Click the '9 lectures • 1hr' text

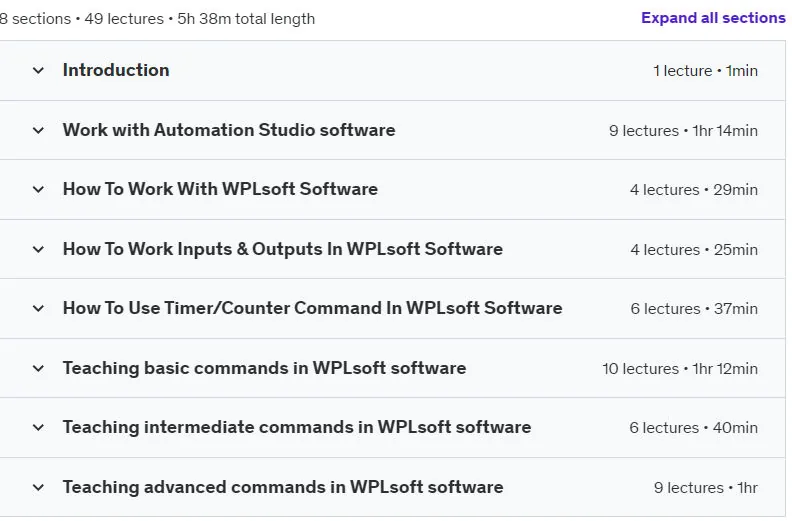(x=705, y=488)
